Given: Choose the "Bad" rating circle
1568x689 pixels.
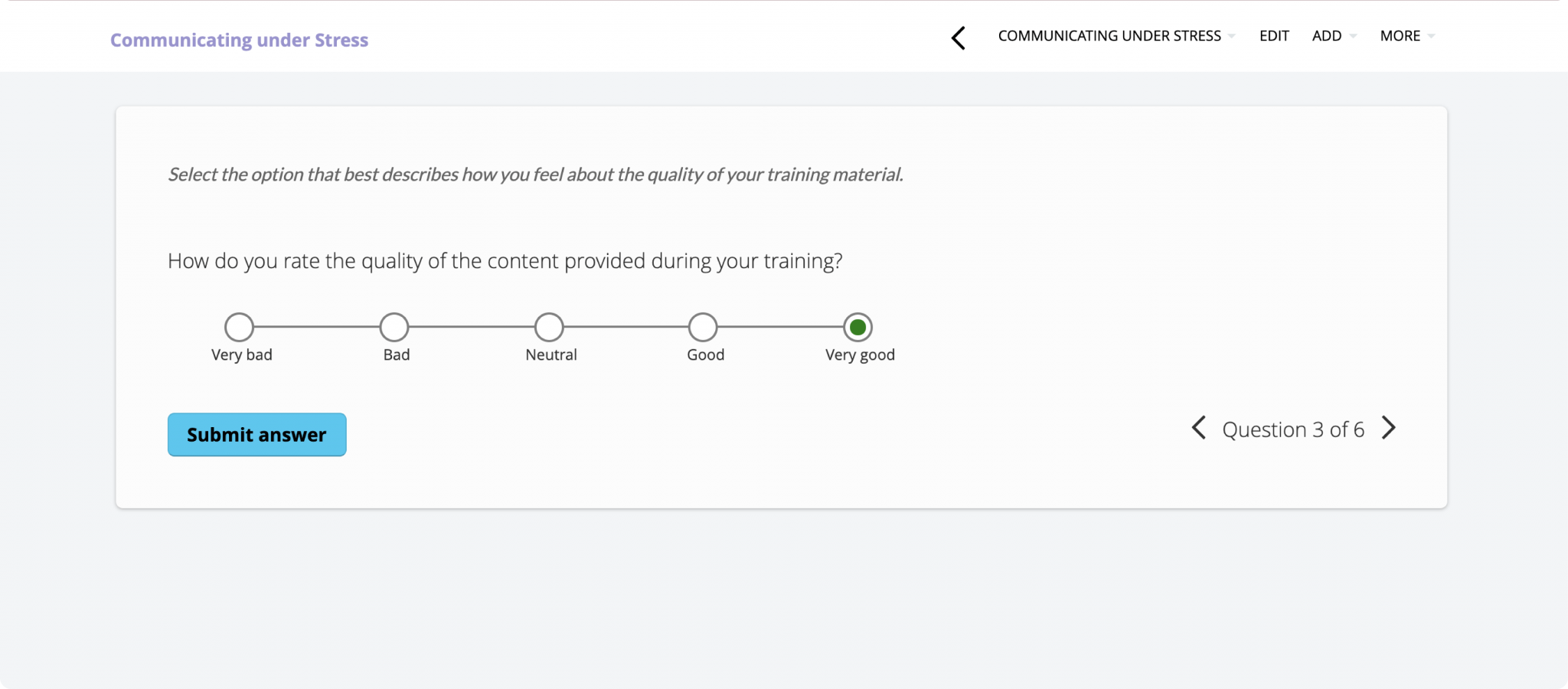Looking at the screenshot, I should (394, 327).
